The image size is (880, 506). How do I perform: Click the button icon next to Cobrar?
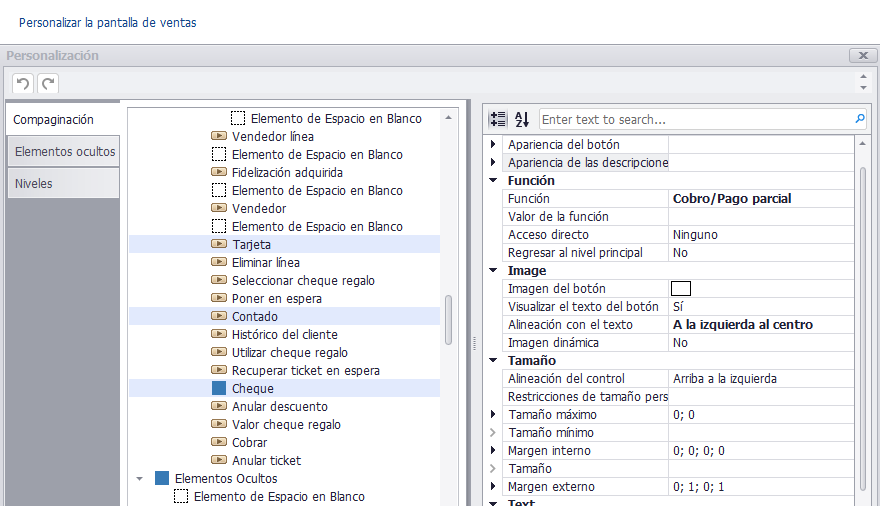[x=219, y=442]
